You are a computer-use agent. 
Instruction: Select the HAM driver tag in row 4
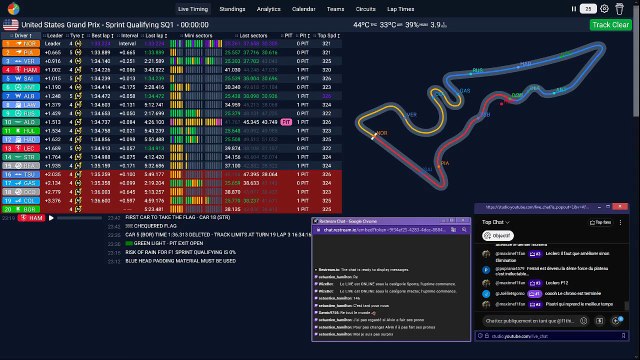click(x=21, y=70)
